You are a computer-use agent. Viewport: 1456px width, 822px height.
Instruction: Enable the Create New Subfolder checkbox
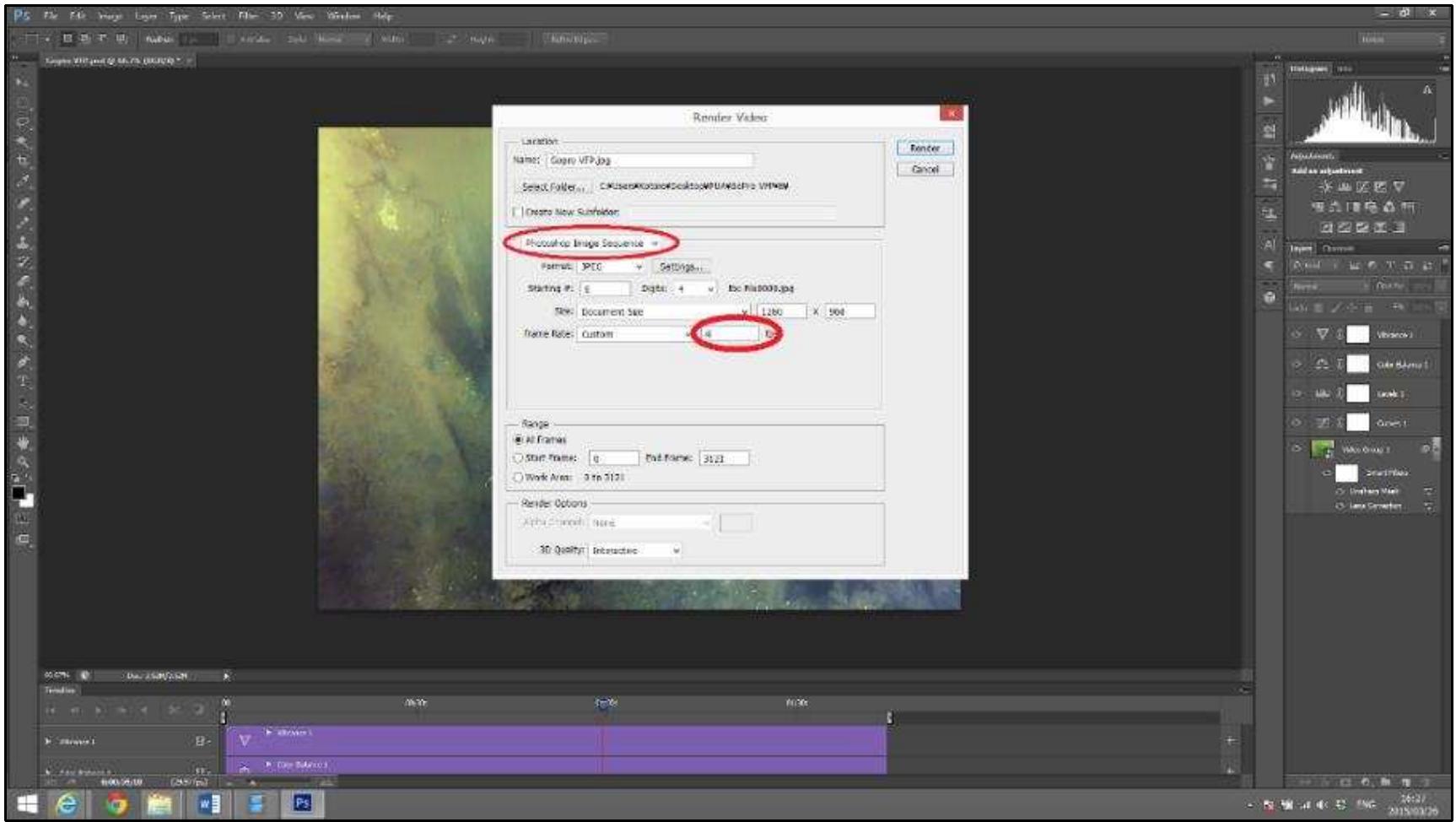pyautogui.click(x=516, y=211)
